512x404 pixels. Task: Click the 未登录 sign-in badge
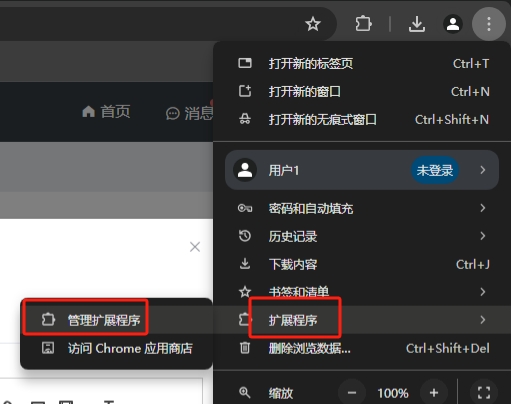[x=435, y=170]
